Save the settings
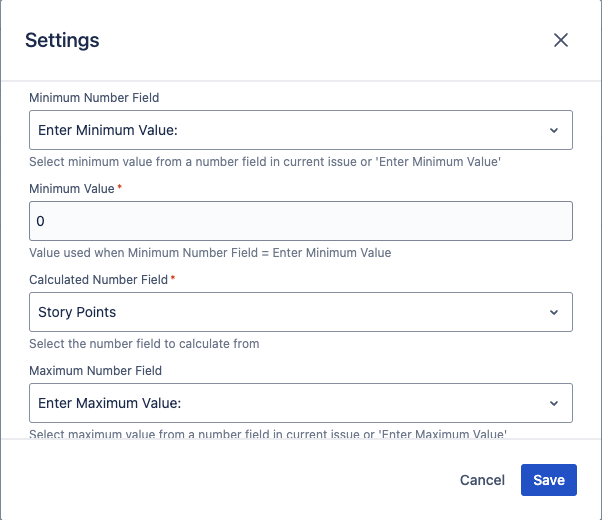 click(x=549, y=480)
